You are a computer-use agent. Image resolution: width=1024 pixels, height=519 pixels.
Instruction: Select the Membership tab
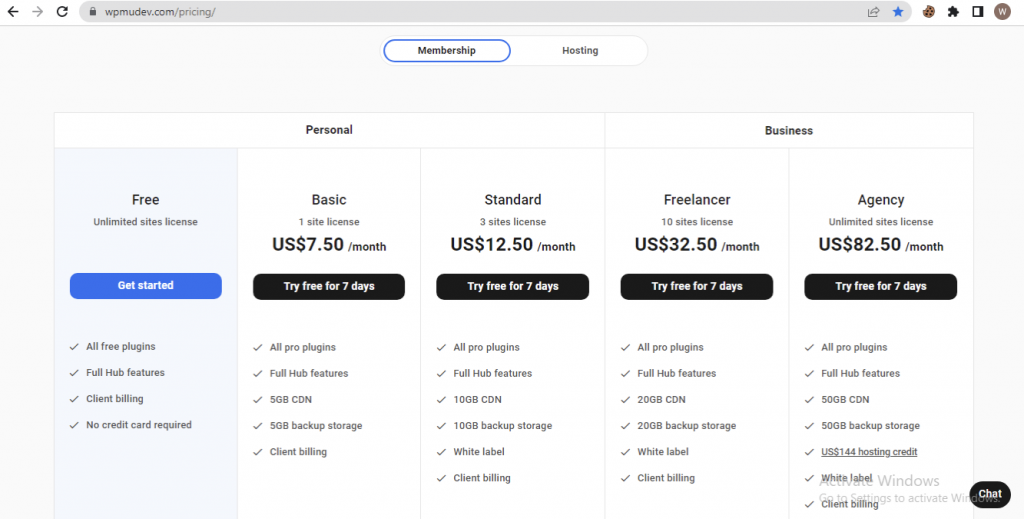pyautogui.click(x=447, y=50)
